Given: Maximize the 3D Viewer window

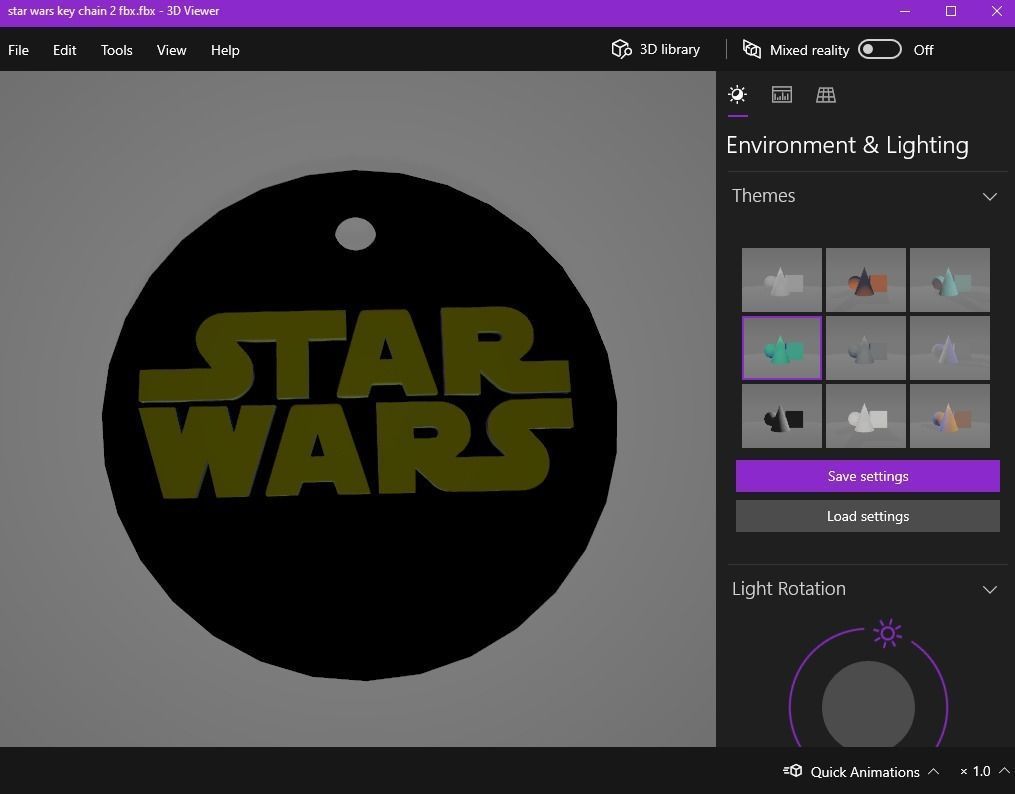Looking at the screenshot, I should tap(951, 11).
